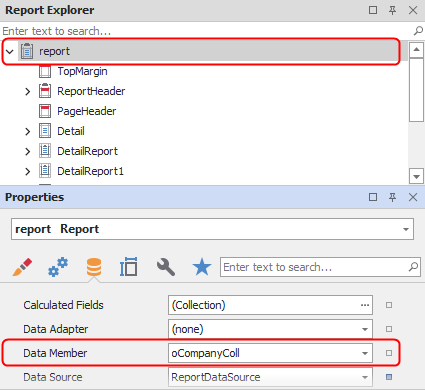
Task: Select the PageHeader tree item
Action: point(87,111)
